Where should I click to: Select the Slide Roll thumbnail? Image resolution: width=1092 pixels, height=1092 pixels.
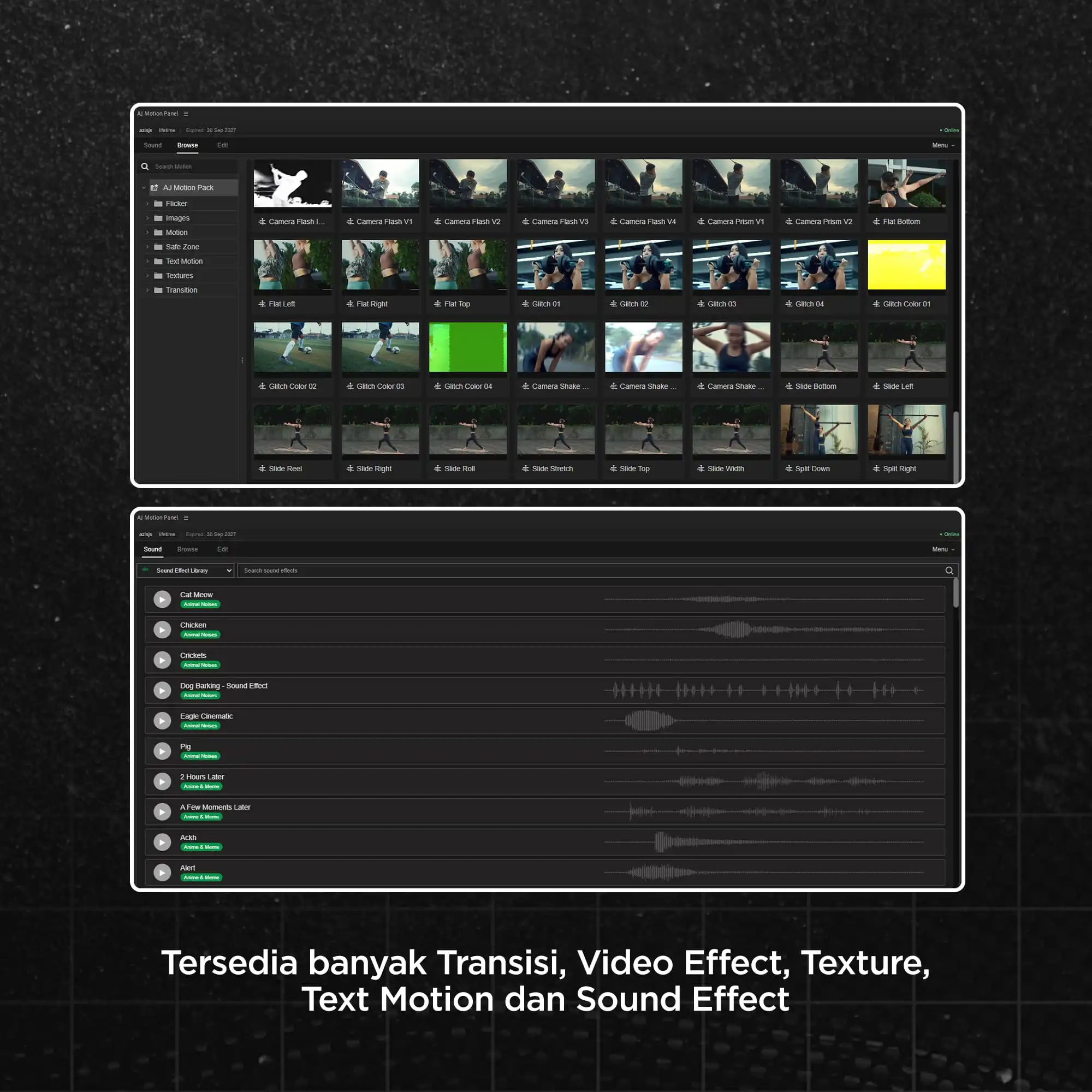(468, 430)
